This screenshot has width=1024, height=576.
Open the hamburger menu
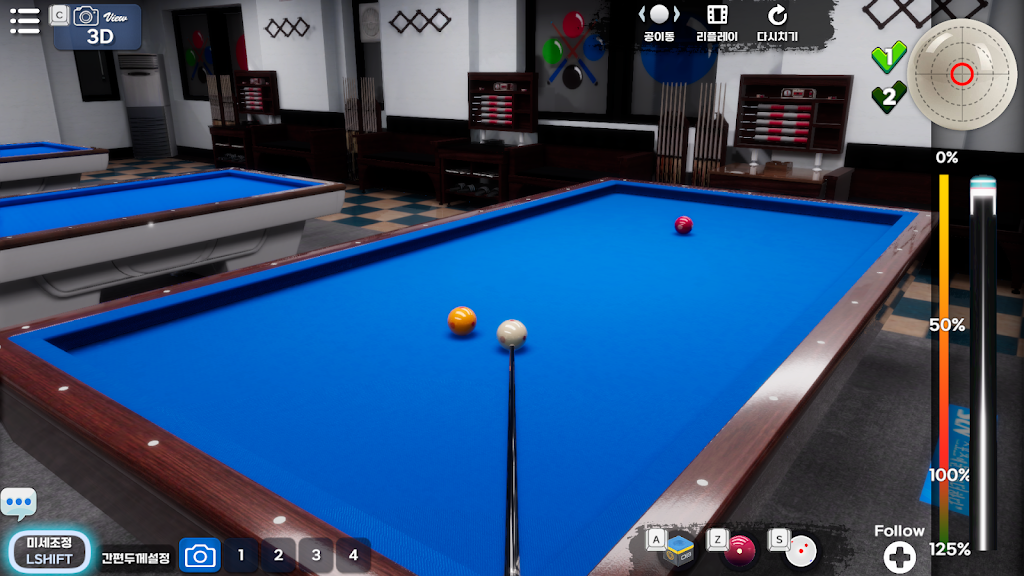[25, 20]
